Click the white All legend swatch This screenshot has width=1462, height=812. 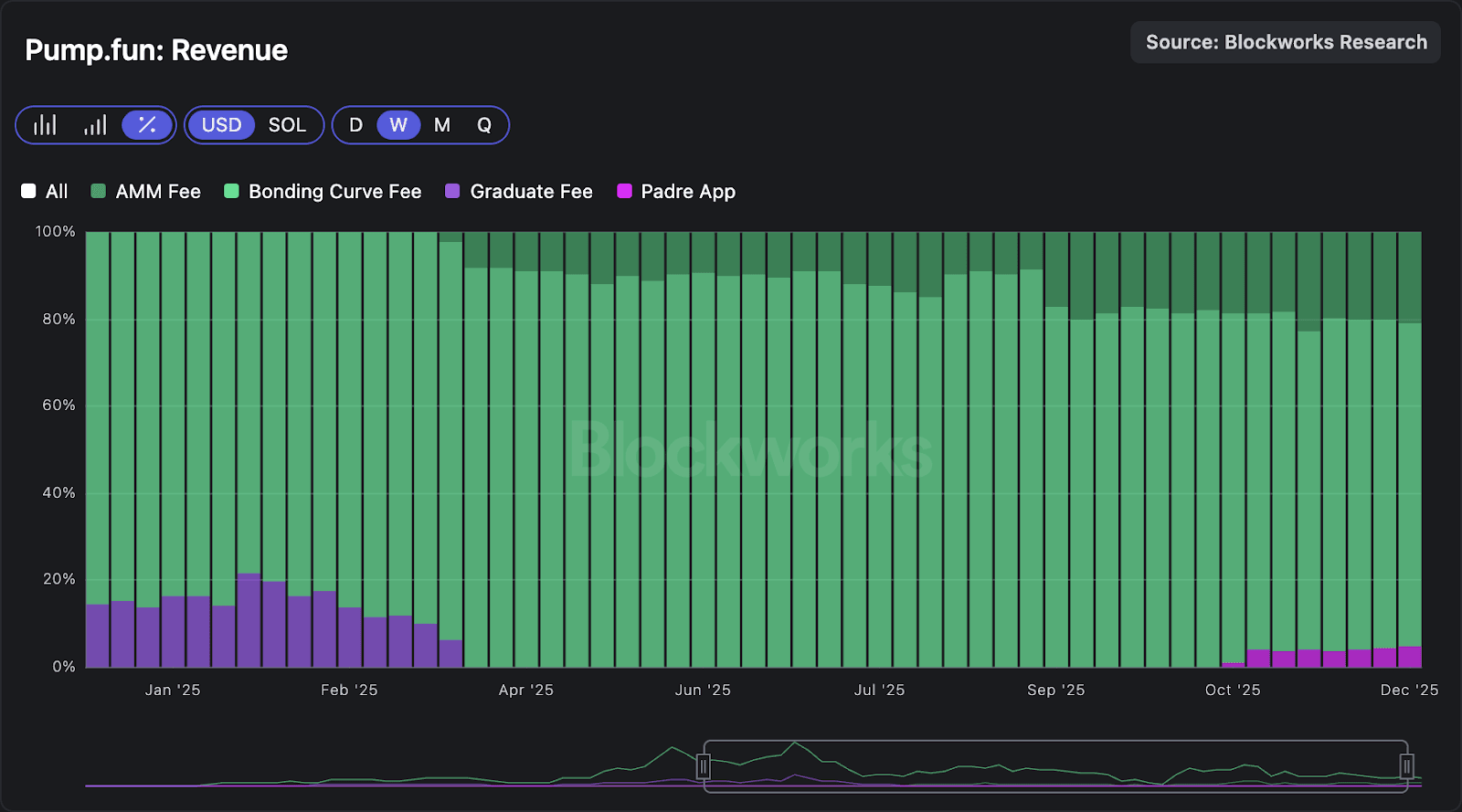[x=28, y=191]
